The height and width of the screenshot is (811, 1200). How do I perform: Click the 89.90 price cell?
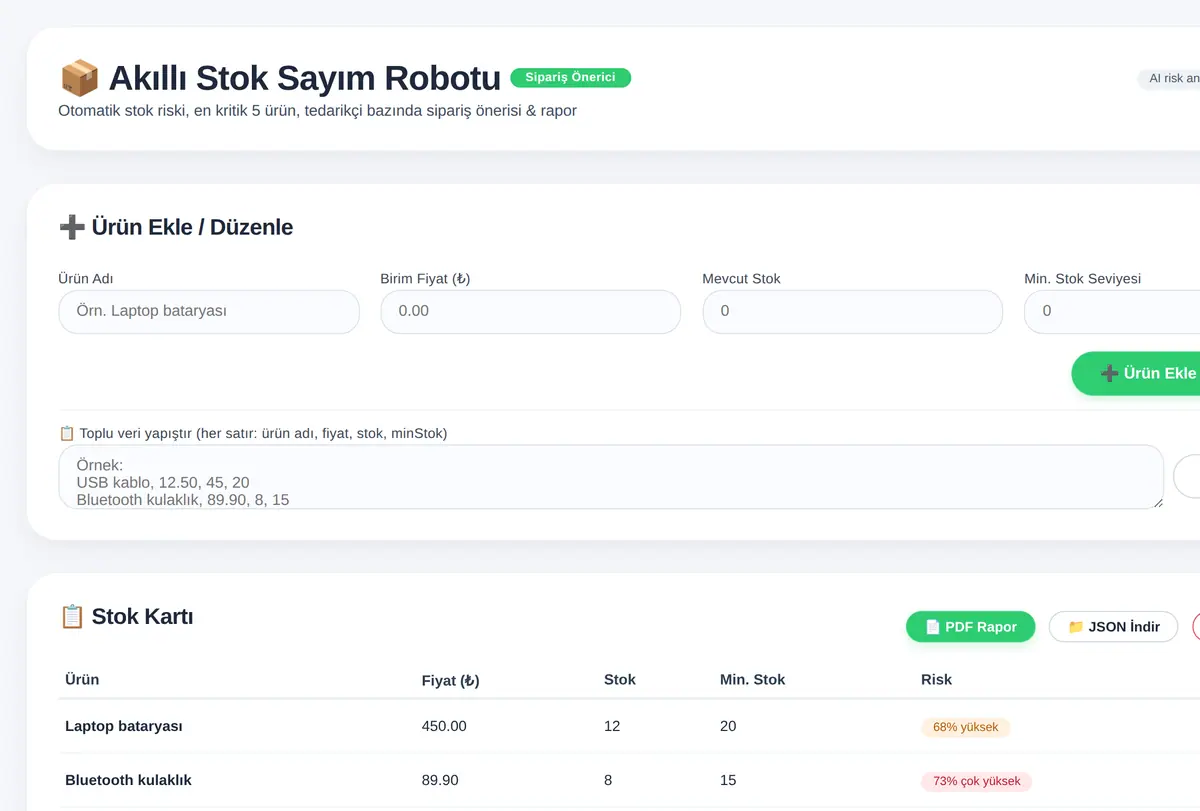440,780
